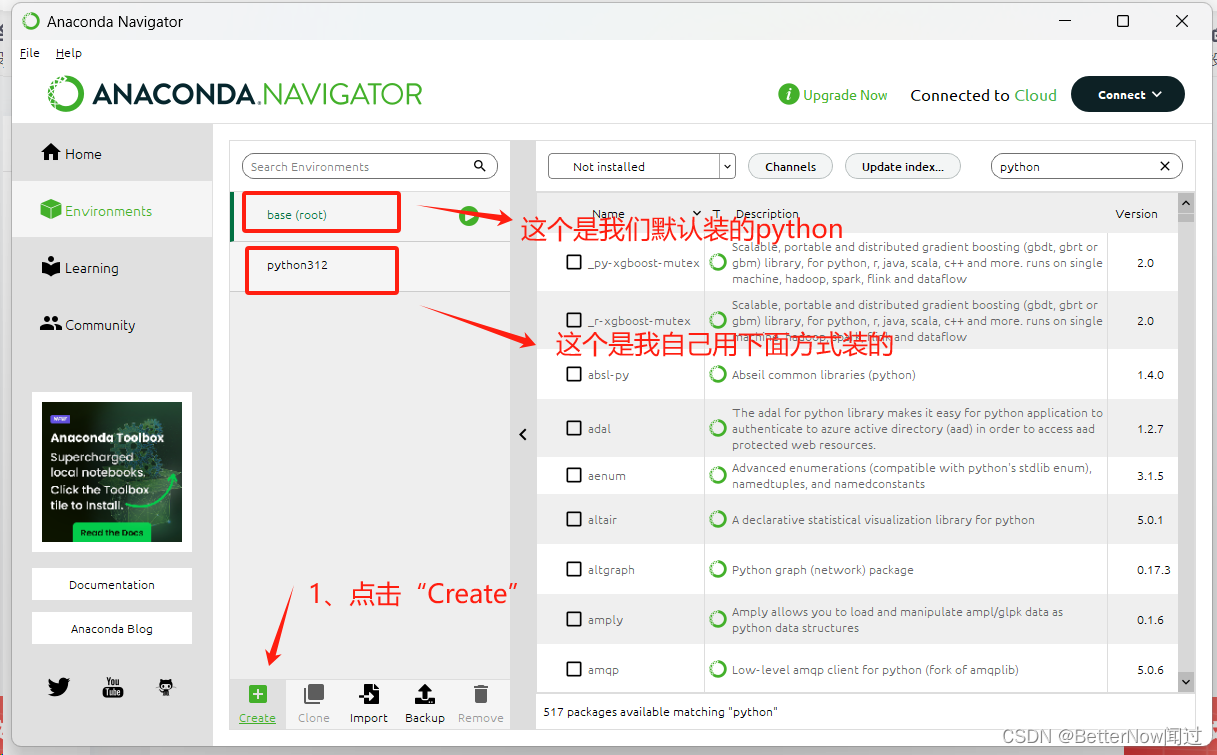Click the status circle icon for _py-xgboost-mutex
Screen dimensions: 1217x755
717,262
